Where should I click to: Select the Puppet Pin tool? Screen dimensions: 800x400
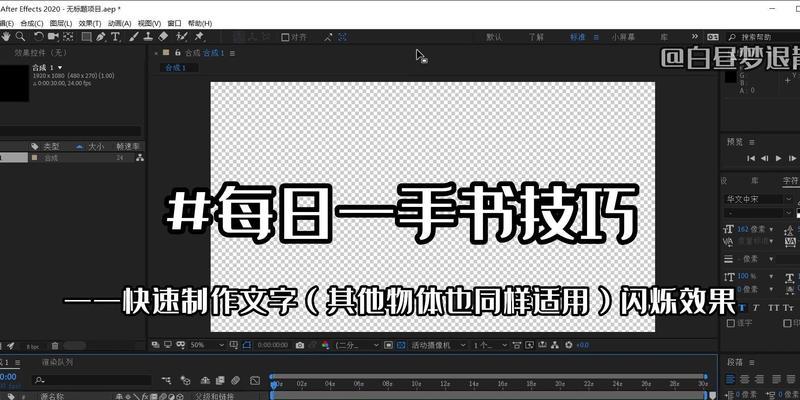199,36
